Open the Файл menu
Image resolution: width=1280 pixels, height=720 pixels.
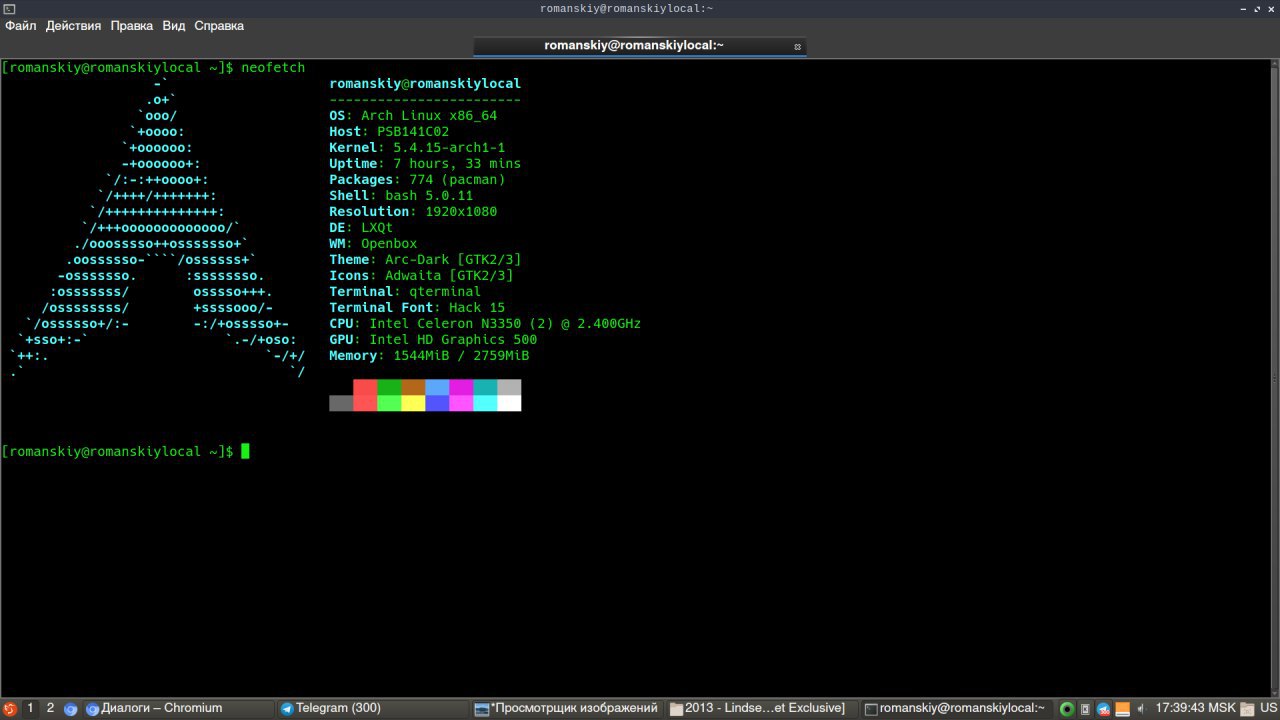(x=20, y=25)
